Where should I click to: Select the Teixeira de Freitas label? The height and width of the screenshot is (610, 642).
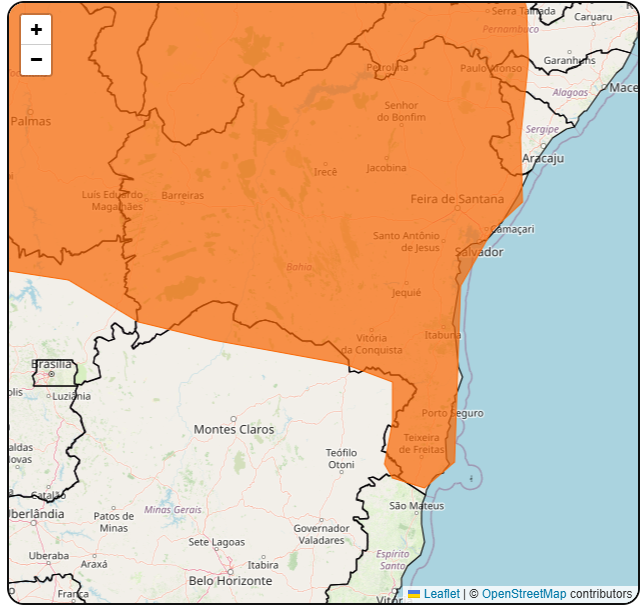pos(422,443)
